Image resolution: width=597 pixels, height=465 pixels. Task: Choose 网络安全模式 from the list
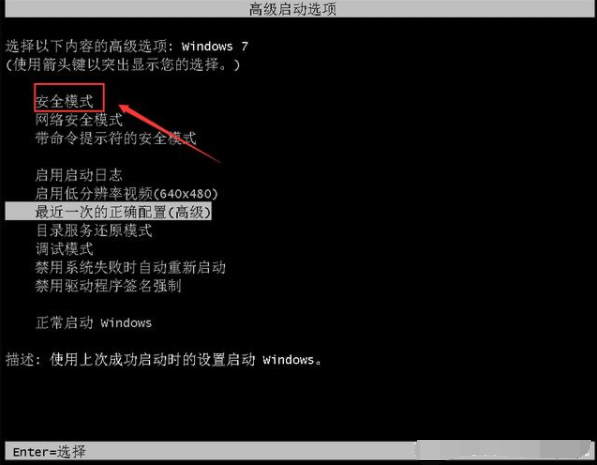pos(79,120)
